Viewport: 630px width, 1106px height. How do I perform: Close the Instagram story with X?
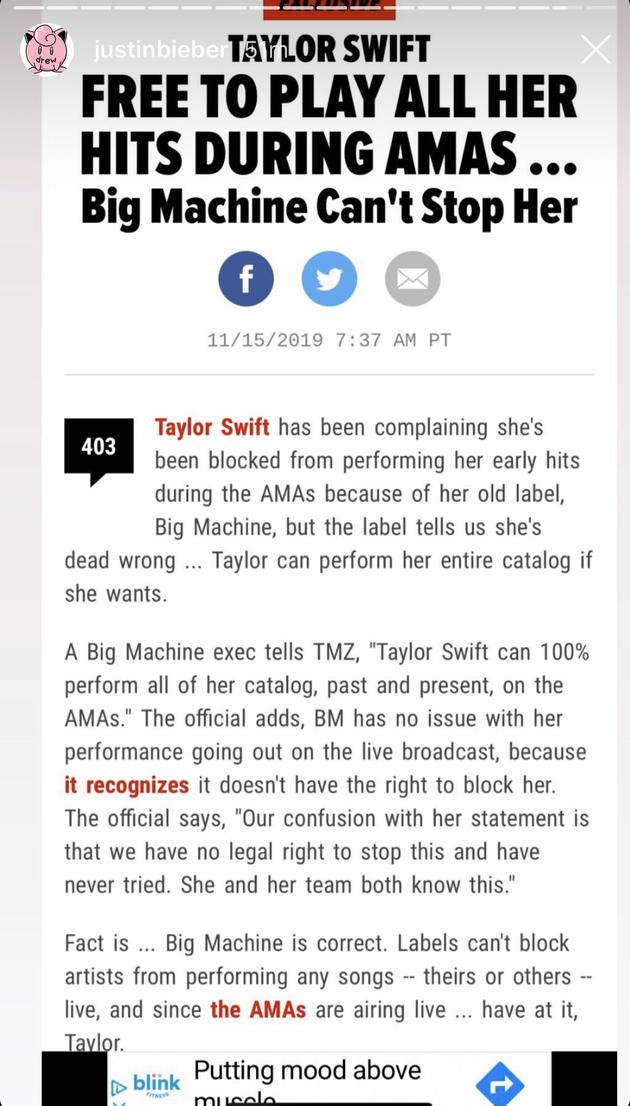(x=595, y=49)
